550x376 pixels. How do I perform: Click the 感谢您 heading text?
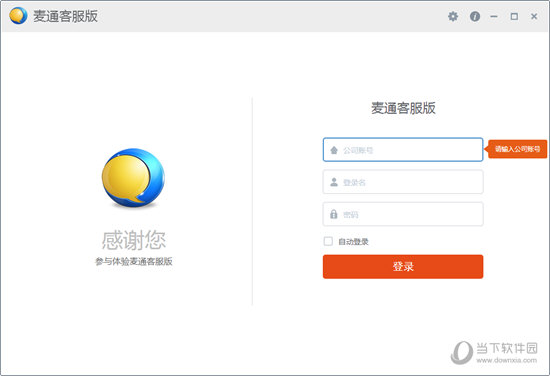134,240
